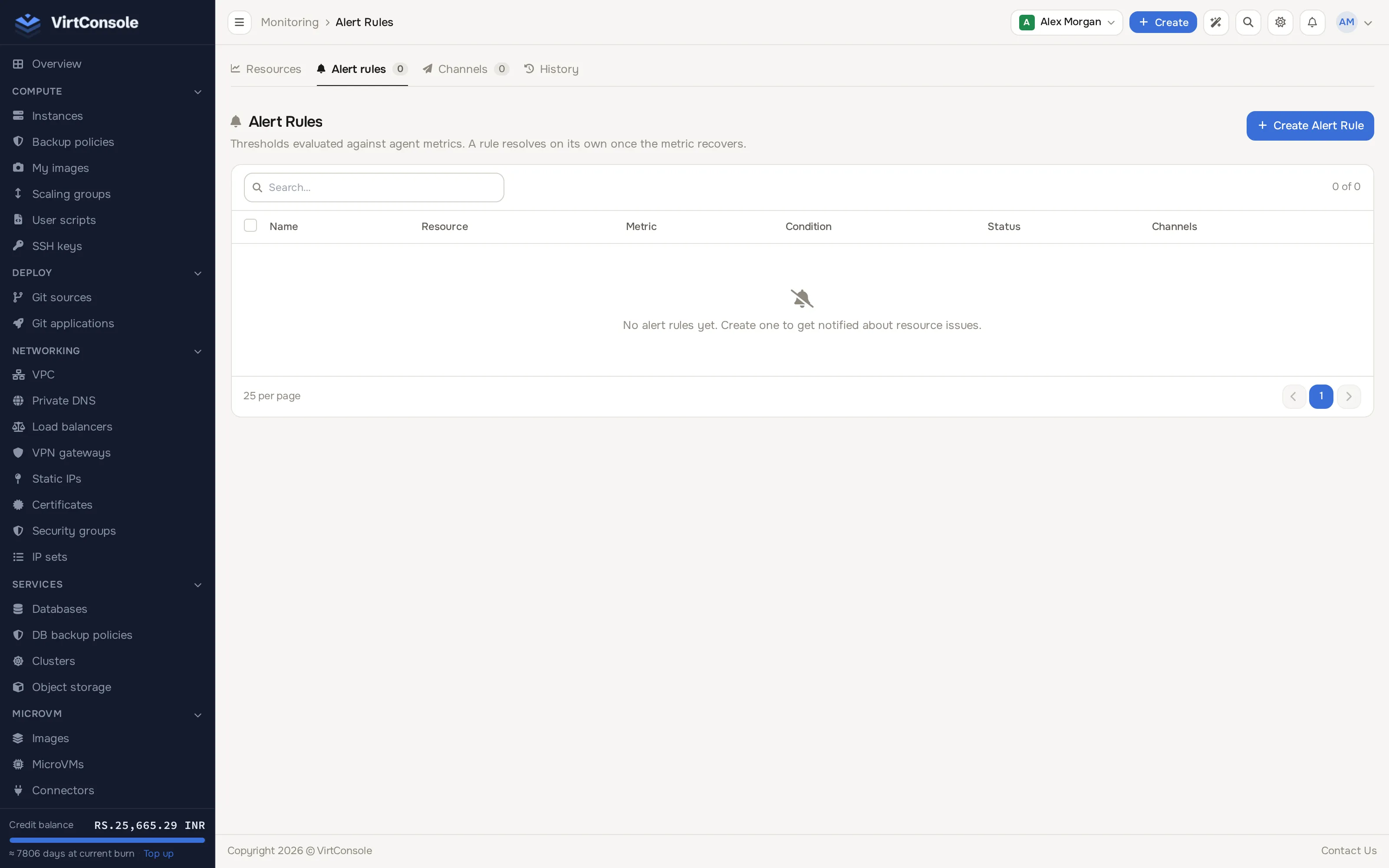Click the next page arrow
The width and height of the screenshot is (1389, 868).
pos(1349,396)
